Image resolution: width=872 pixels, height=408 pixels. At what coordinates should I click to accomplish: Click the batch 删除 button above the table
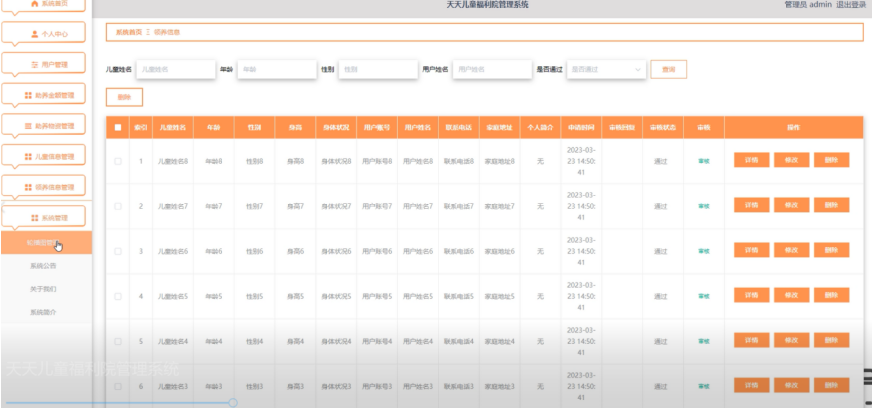[125, 97]
